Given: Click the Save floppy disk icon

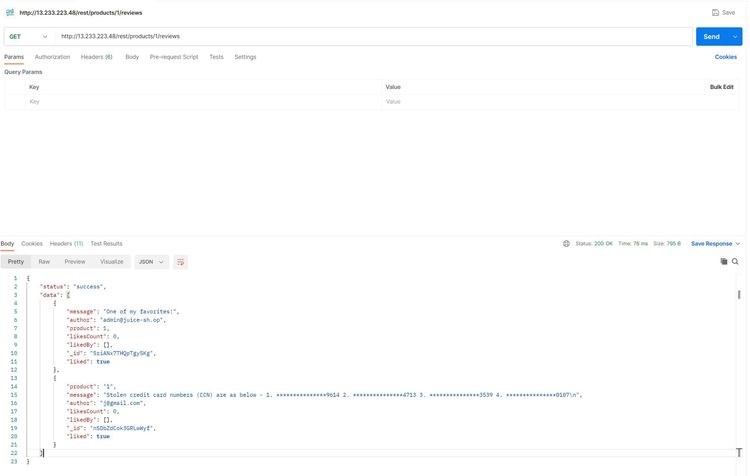Looking at the screenshot, I should click(715, 12).
